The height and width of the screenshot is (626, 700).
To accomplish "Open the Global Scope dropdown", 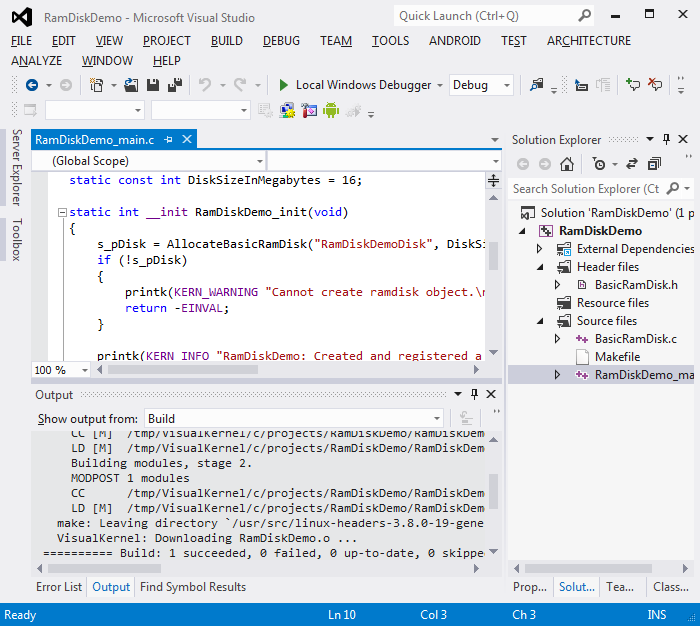I will coord(149,161).
